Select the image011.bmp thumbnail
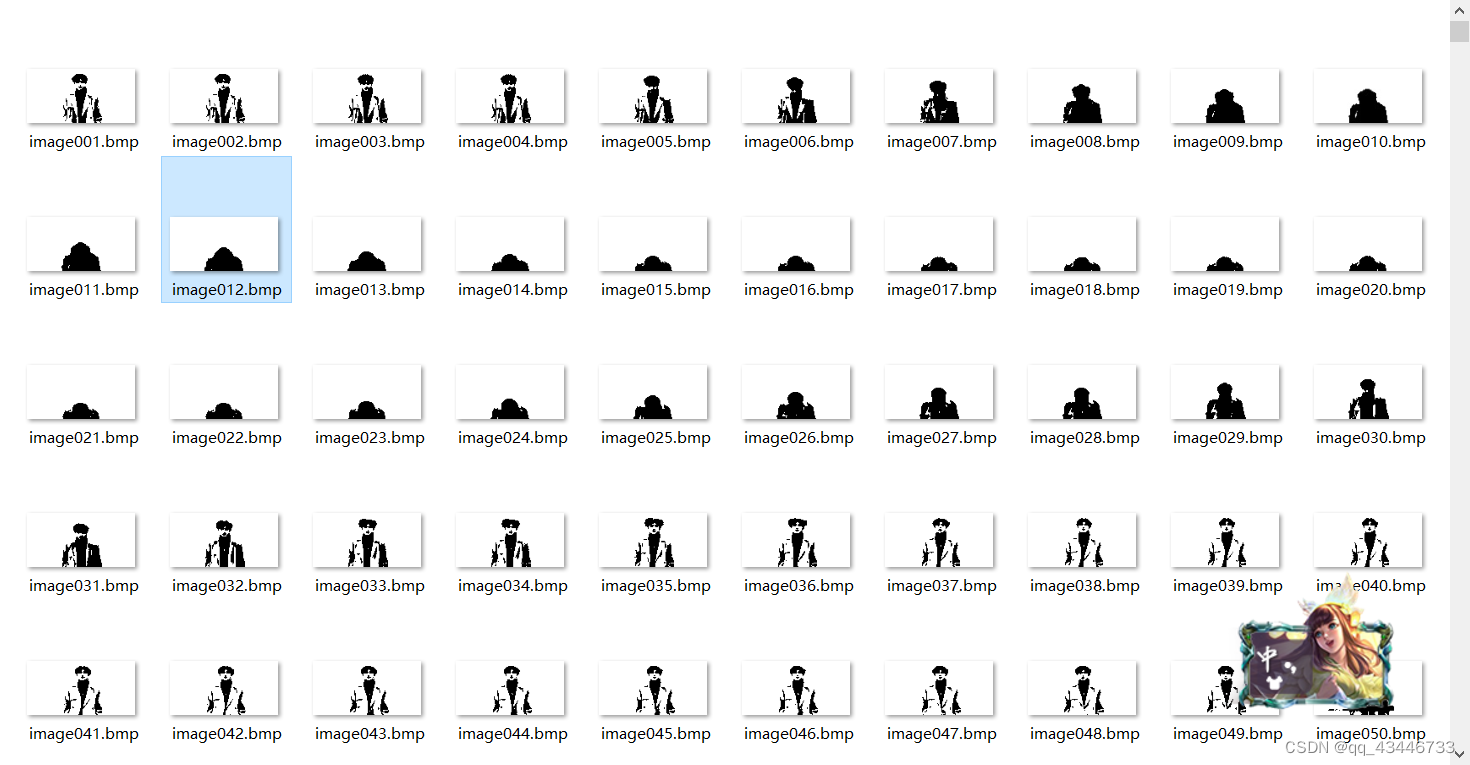 tap(81, 244)
